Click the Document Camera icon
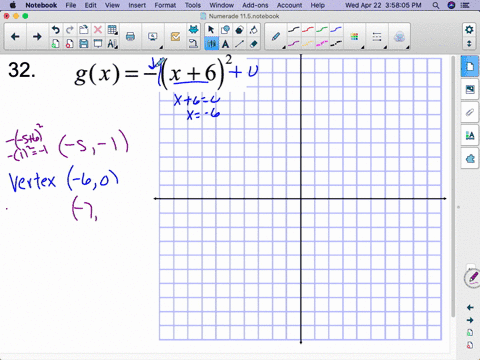This screenshot has height=360, width=480. pyautogui.click(x=193, y=44)
